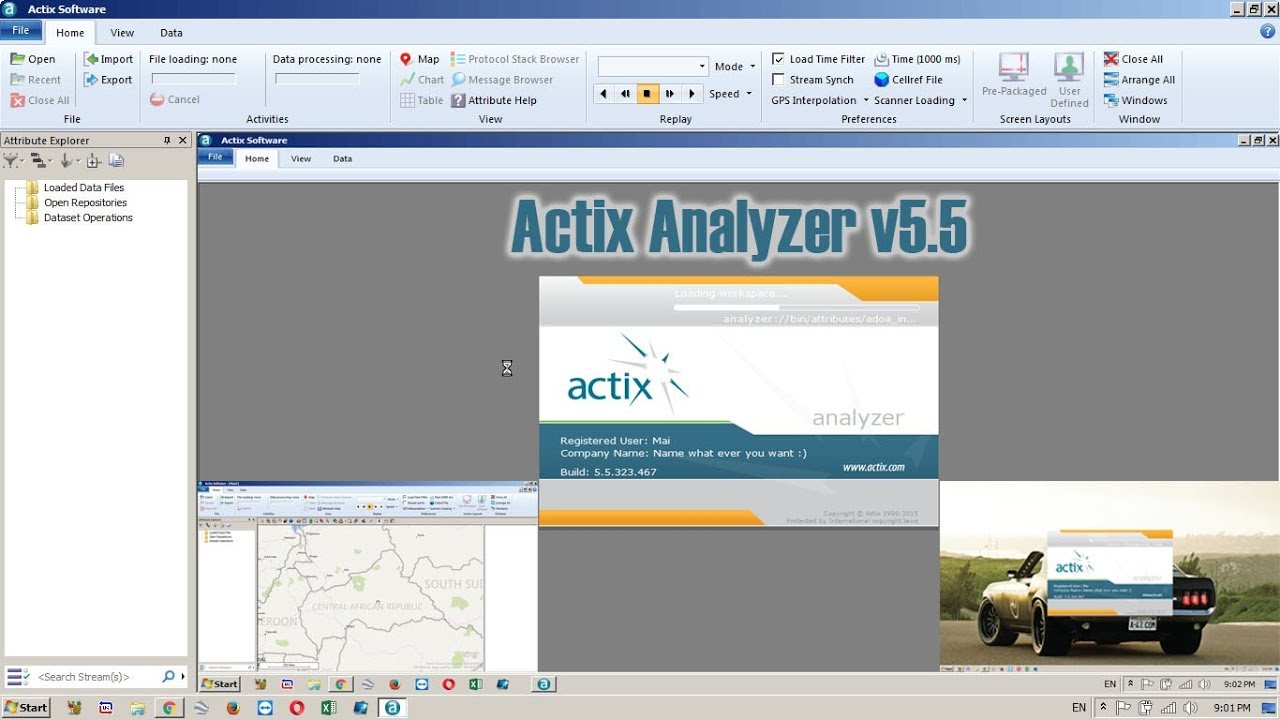Viewport: 1280px width, 720px height.
Task: Click the Replay play-backward button
Action: pyautogui.click(x=603, y=94)
